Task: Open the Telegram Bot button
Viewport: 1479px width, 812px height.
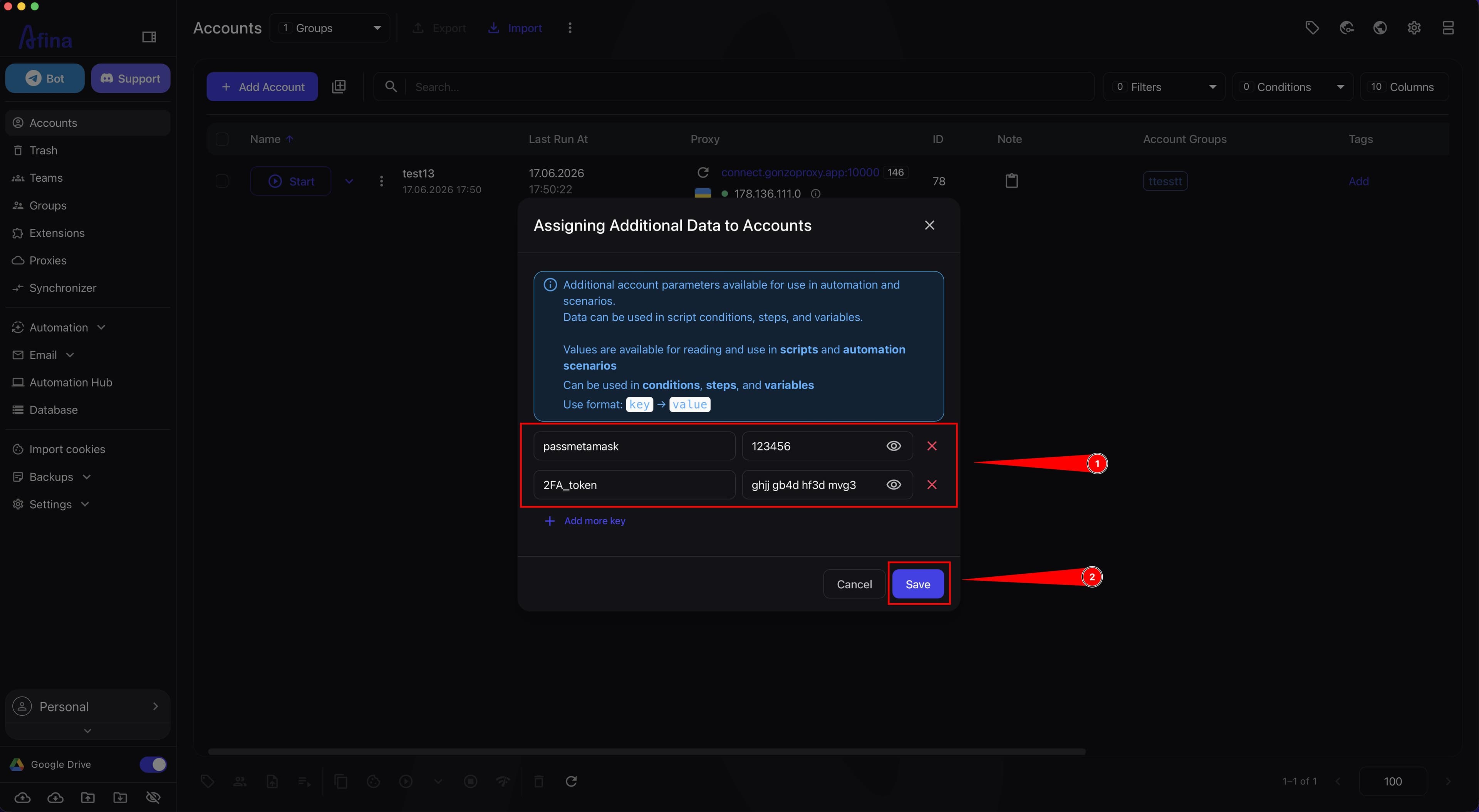Action: [45, 79]
